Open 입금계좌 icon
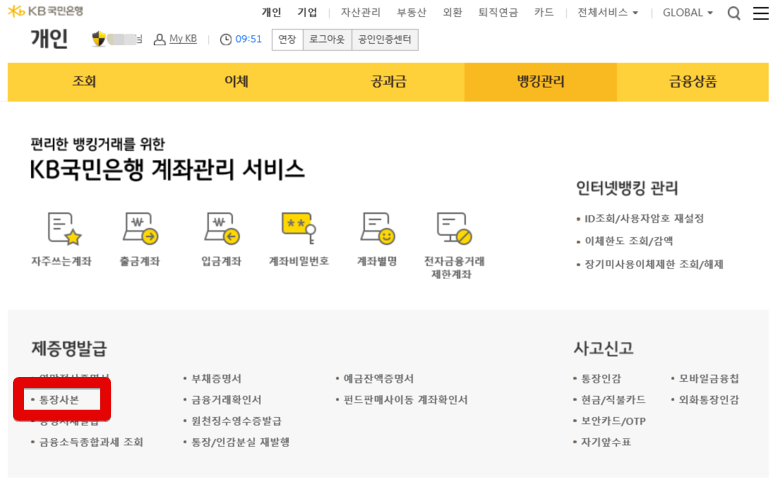This screenshot has width=773, height=482. pos(222,228)
